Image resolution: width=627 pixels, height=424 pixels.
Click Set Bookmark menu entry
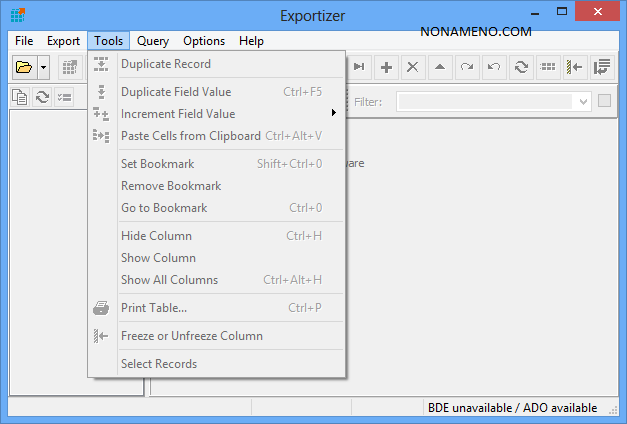coord(157,164)
